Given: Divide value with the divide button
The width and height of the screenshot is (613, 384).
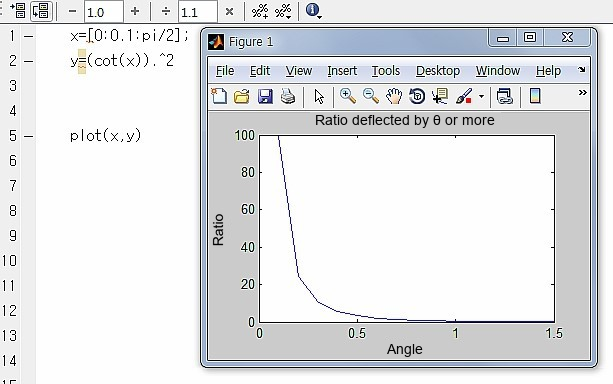Looking at the screenshot, I should [166, 11].
